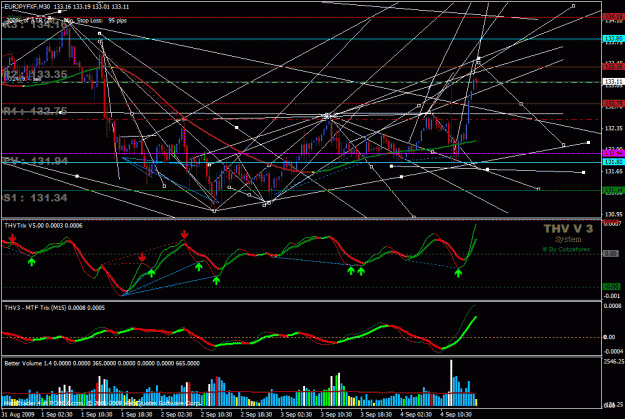Click the magenta 131.94 price tag
This screenshot has width=625, height=419.
tap(613, 153)
